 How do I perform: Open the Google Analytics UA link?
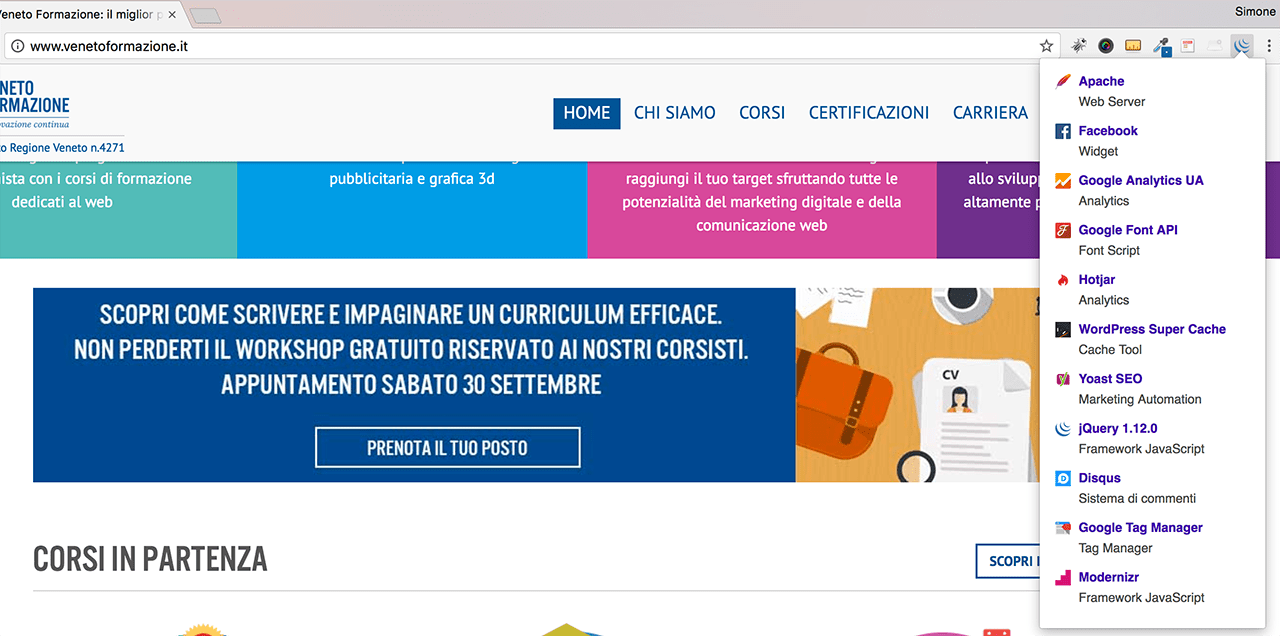(1141, 181)
